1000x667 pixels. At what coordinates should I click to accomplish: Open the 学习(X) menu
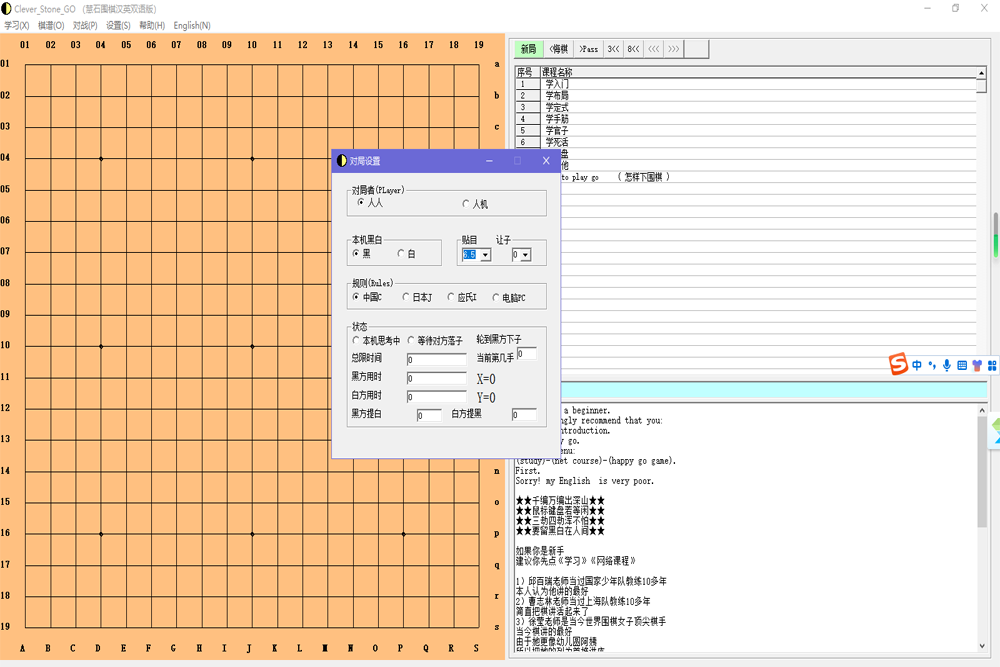coord(17,25)
